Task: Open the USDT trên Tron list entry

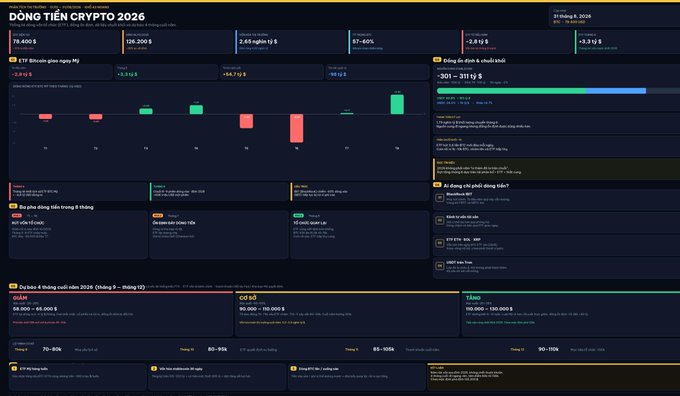Action: tap(556, 267)
